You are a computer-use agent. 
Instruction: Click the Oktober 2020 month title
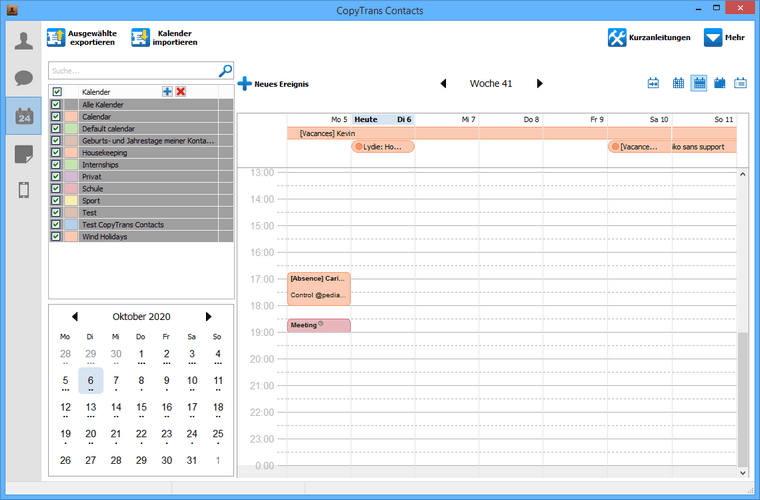pyautogui.click(x=142, y=316)
